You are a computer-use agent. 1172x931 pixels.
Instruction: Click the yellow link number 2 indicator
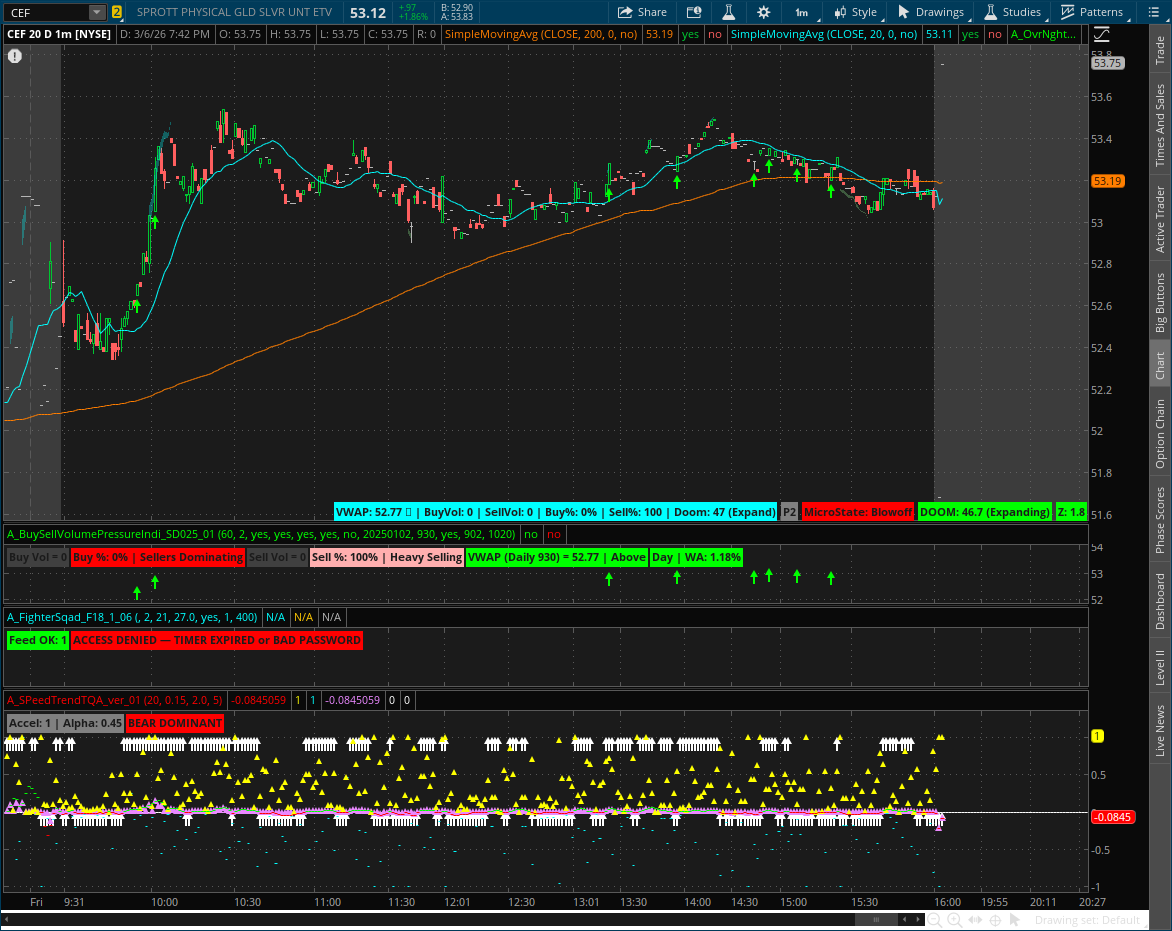[x=117, y=12]
